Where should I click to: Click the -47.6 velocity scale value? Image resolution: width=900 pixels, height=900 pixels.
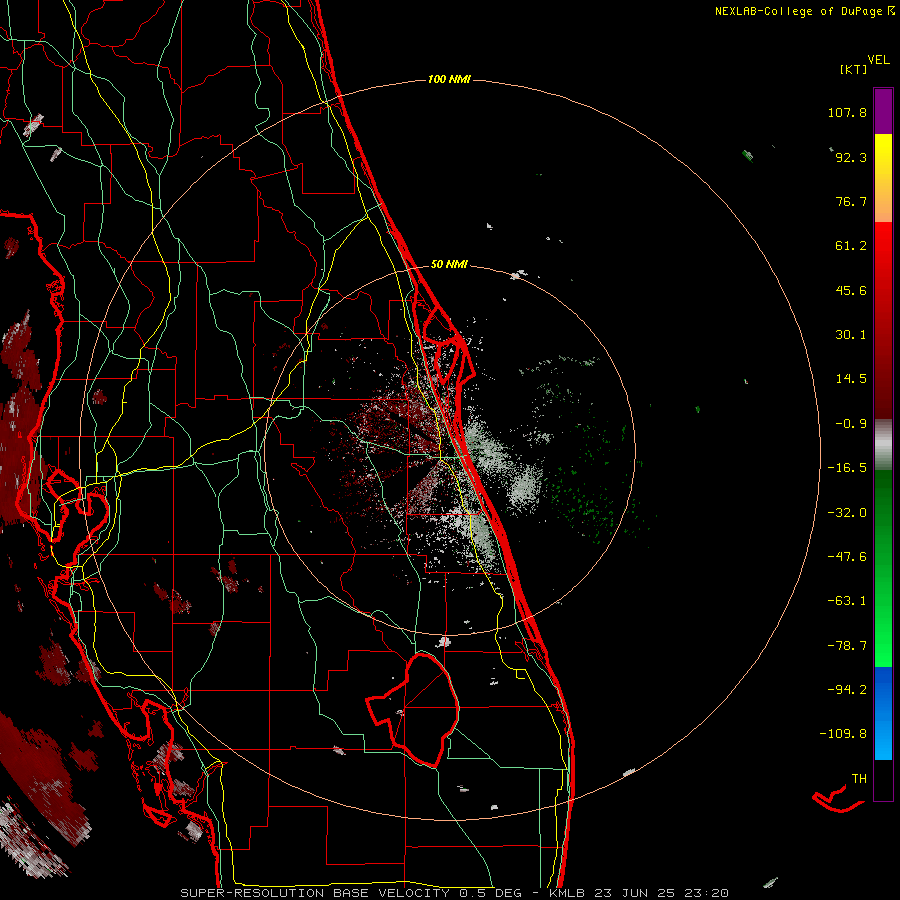pos(847,557)
